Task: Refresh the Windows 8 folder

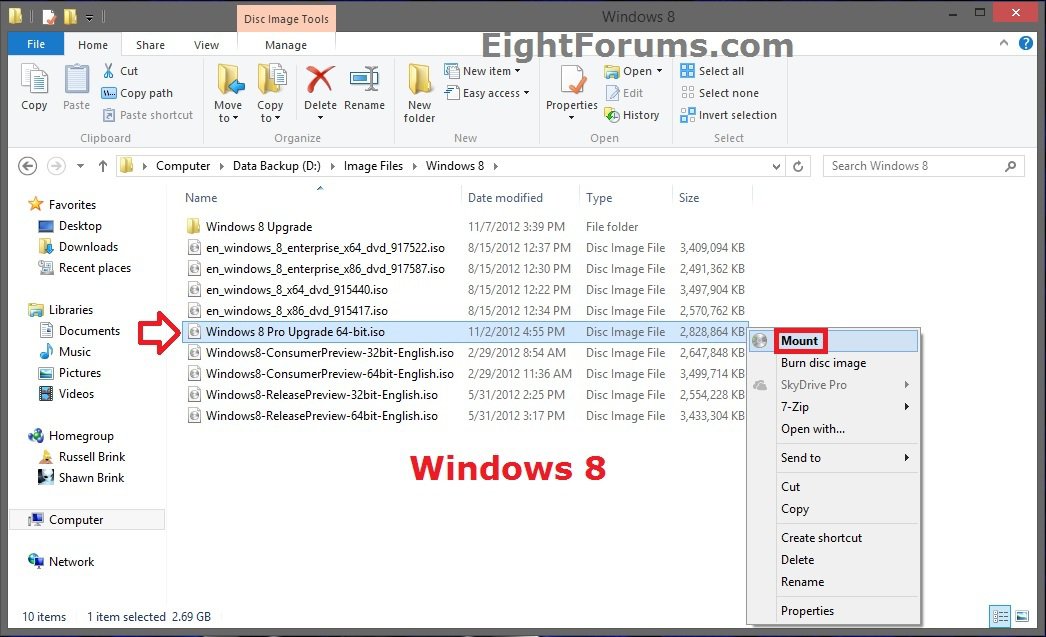Action: click(798, 166)
